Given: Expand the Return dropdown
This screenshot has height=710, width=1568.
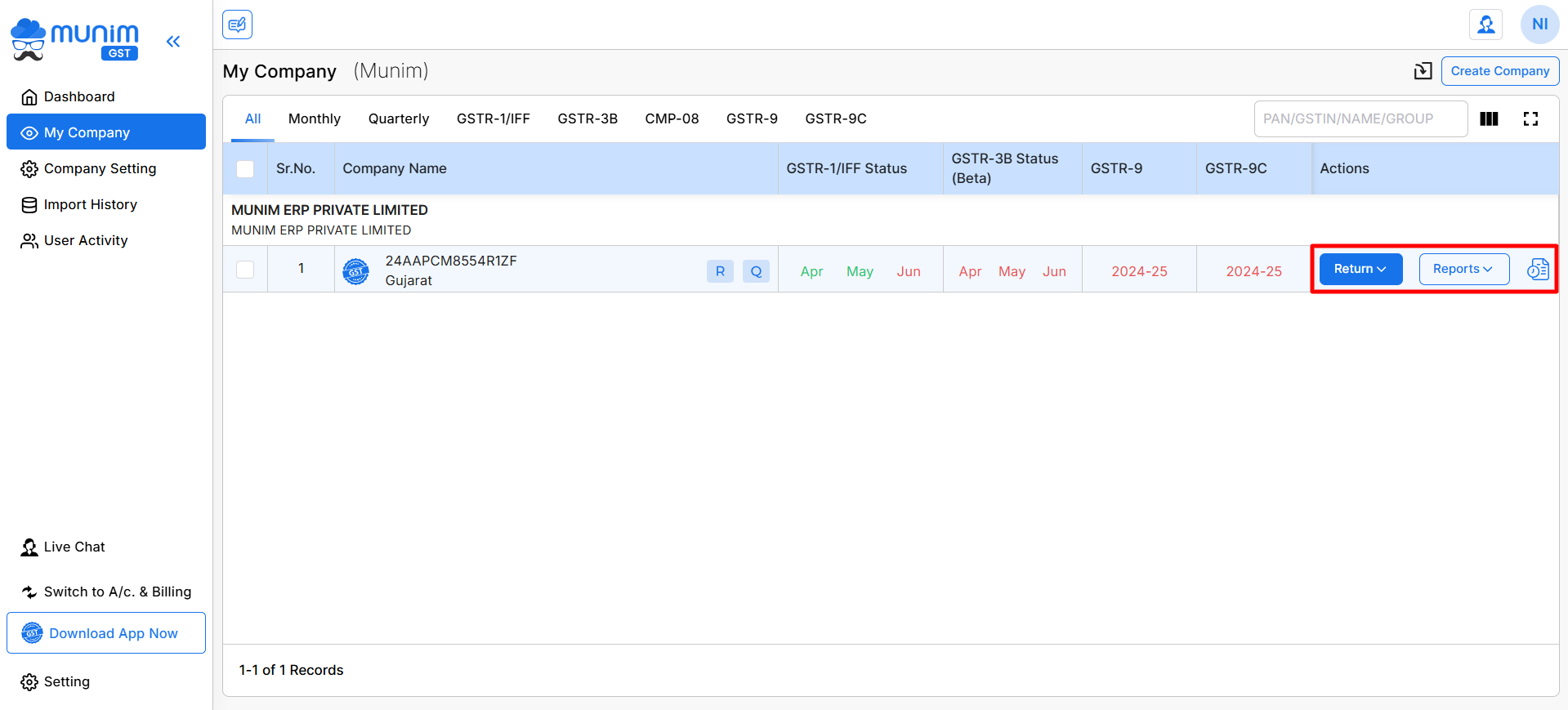Looking at the screenshot, I should click(x=1360, y=269).
